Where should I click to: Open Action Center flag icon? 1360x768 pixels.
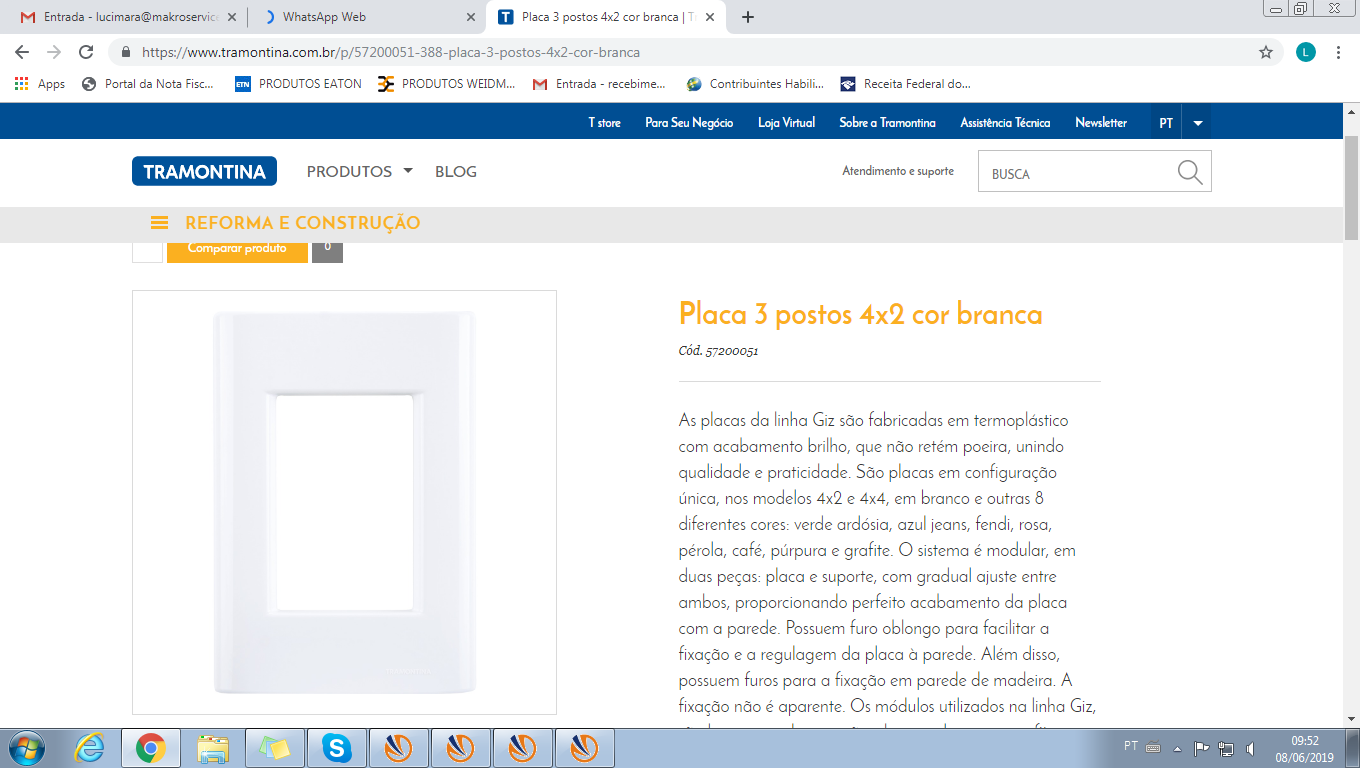[x=1202, y=747]
